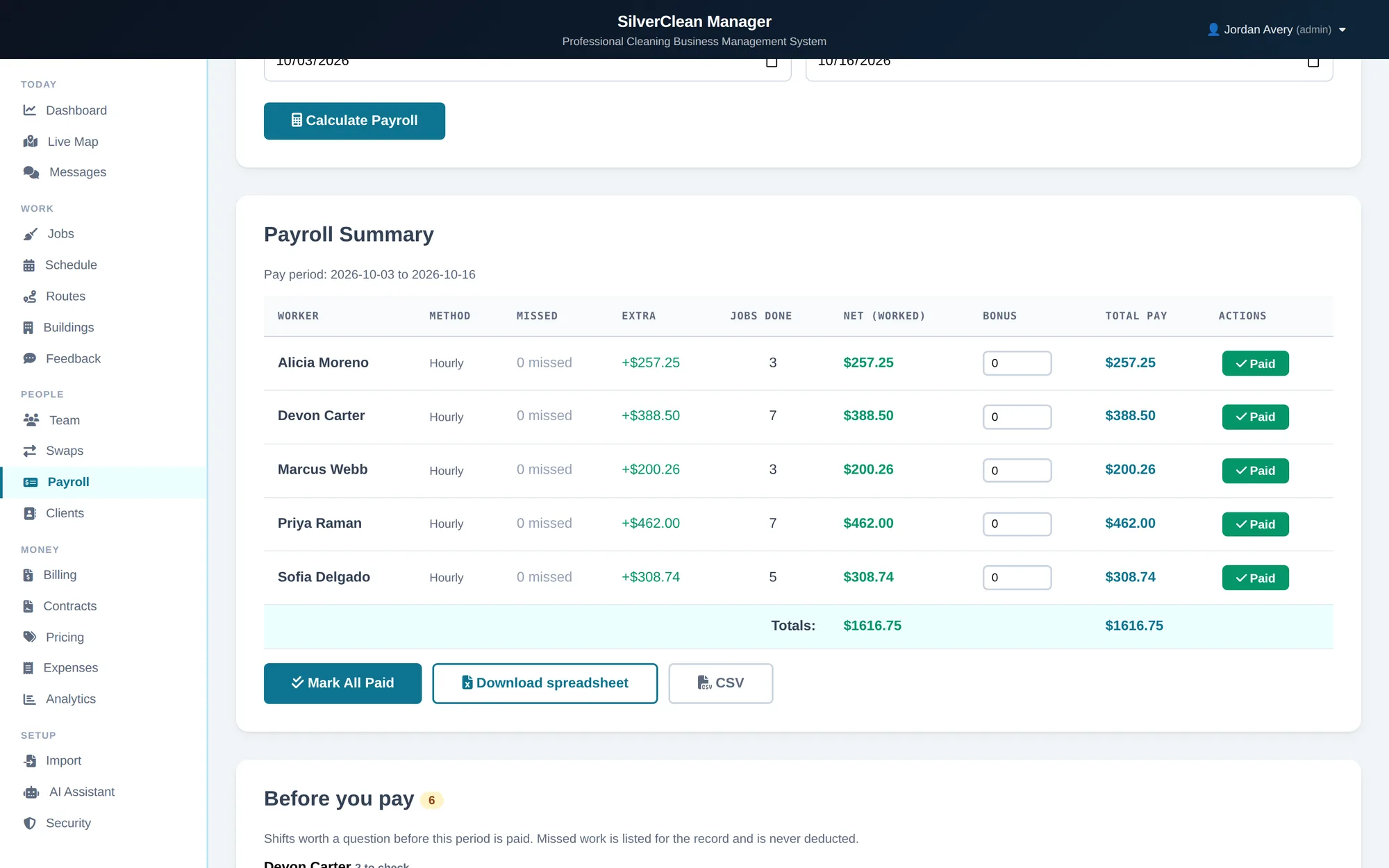The height and width of the screenshot is (868, 1389).
Task: Focus bonus field for Alicia Moreno
Action: [1017, 363]
